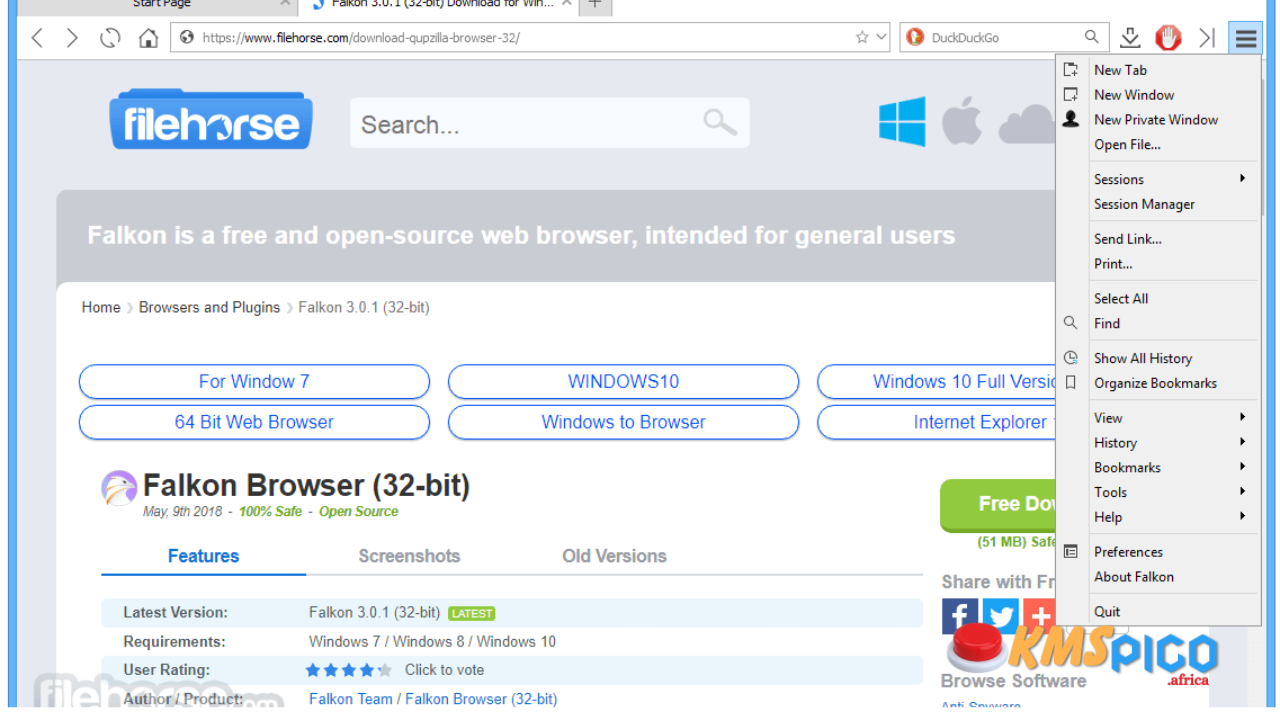Open a new tab with plus button

[x=594, y=5]
